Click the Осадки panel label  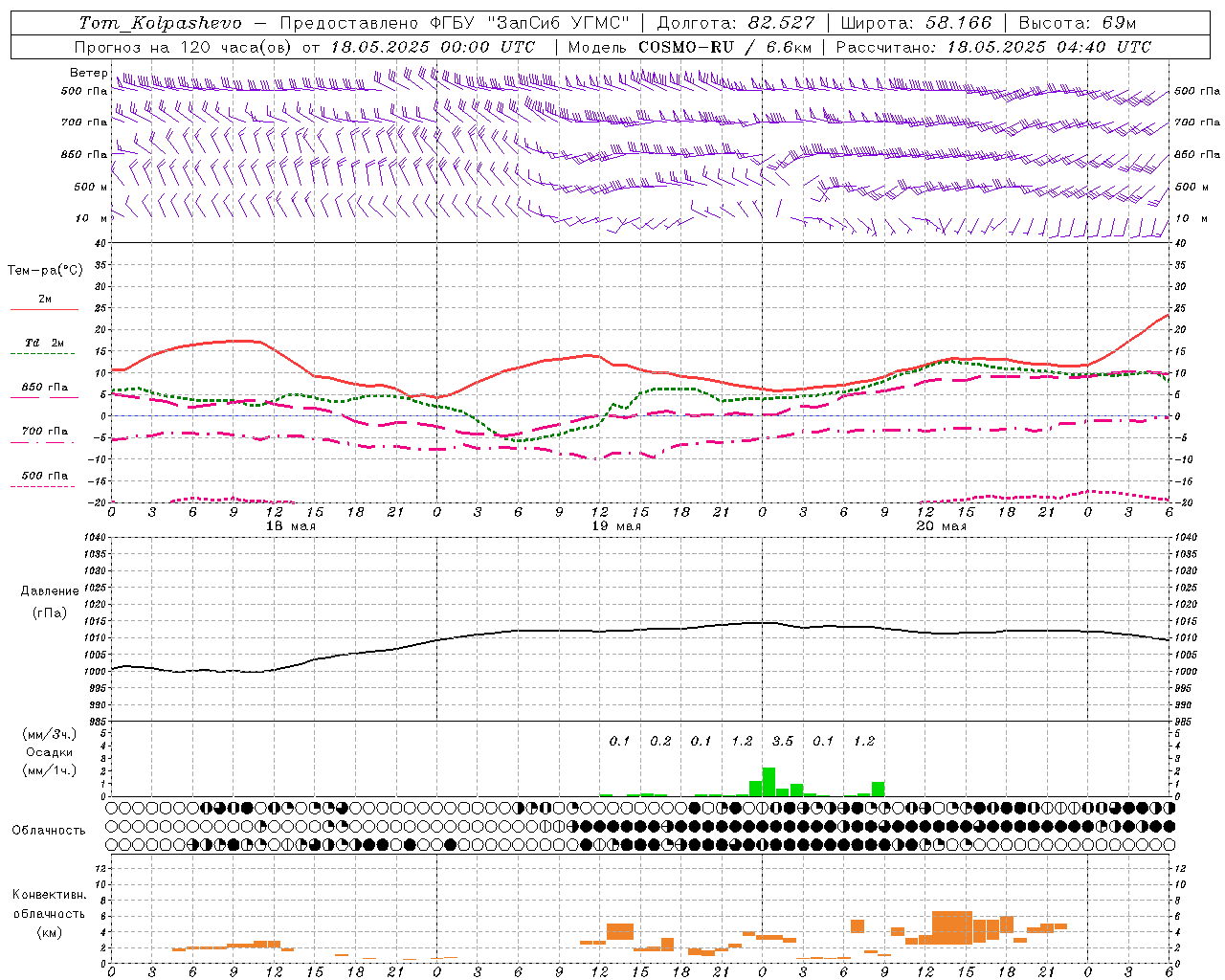tap(50, 752)
